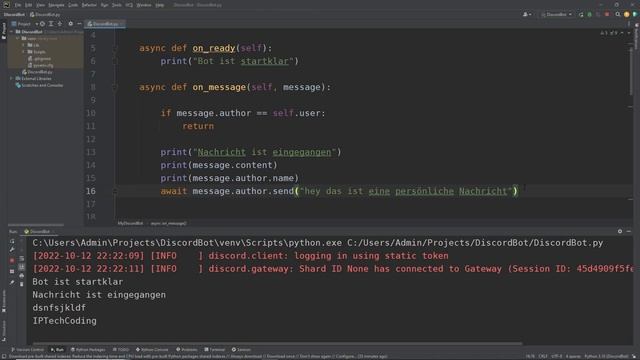Image resolution: width=640 pixels, height=360 pixels.
Task: Select DiscordBot.py in project tree
Action: (x=37, y=72)
